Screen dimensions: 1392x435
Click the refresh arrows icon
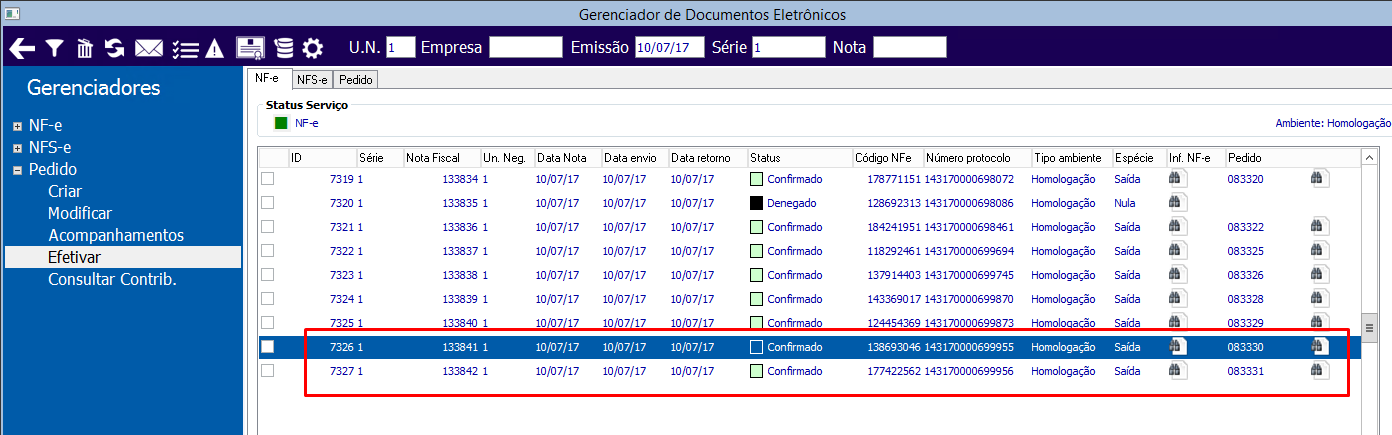point(115,48)
